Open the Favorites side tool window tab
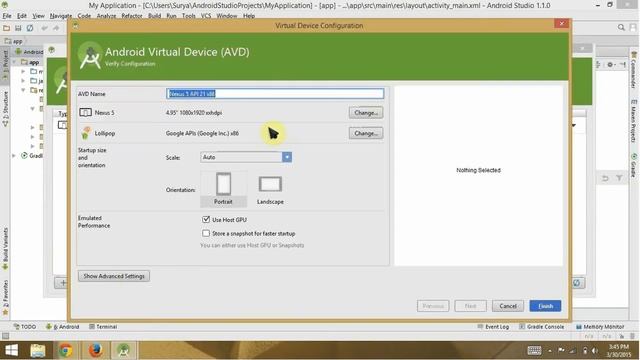640x360 pixels. (x=5, y=297)
